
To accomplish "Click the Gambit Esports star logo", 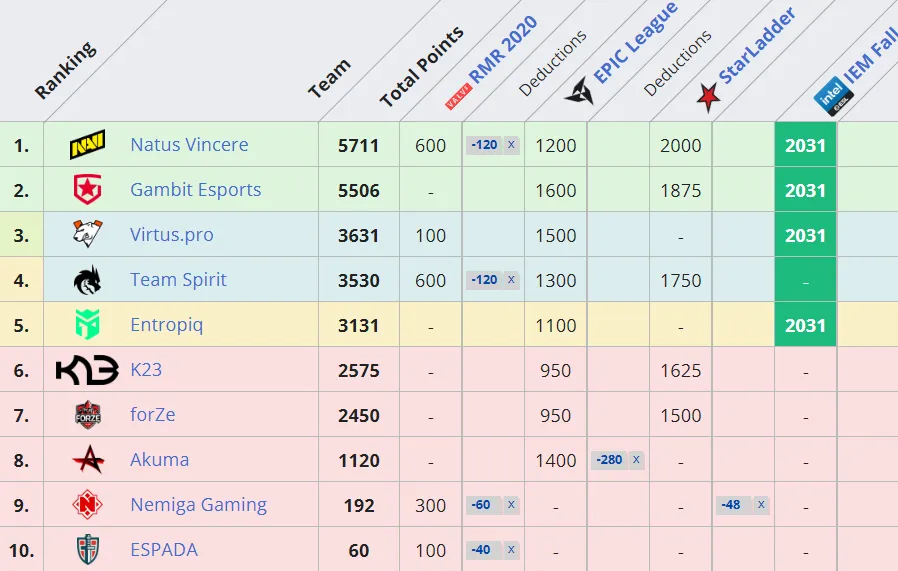I will (x=87, y=190).
